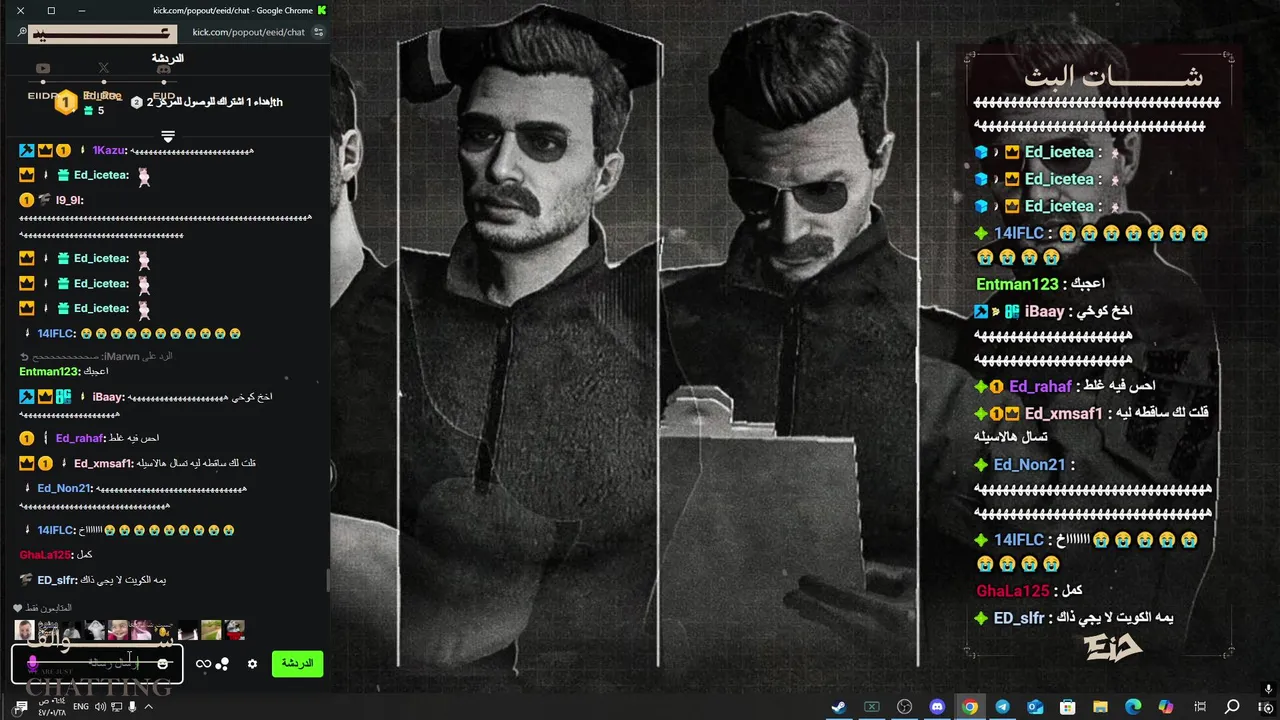Open Telegram from the taskbar
Image resolution: width=1280 pixels, height=720 pixels.
[x=1002, y=707]
